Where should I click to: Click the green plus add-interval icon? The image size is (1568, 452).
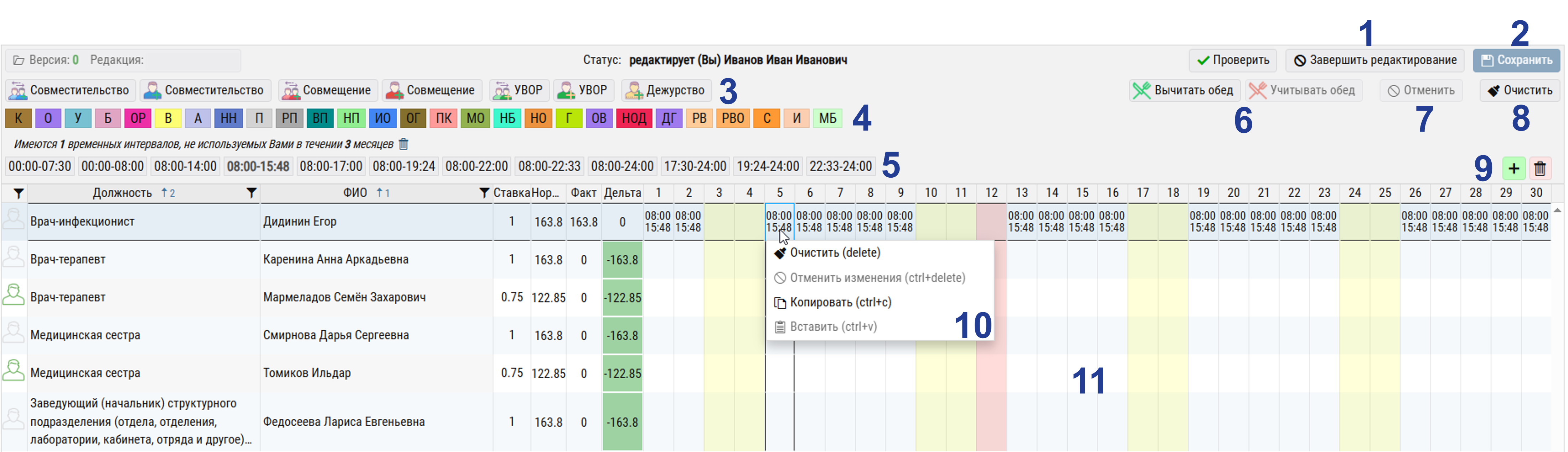pyautogui.click(x=1513, y=169)
